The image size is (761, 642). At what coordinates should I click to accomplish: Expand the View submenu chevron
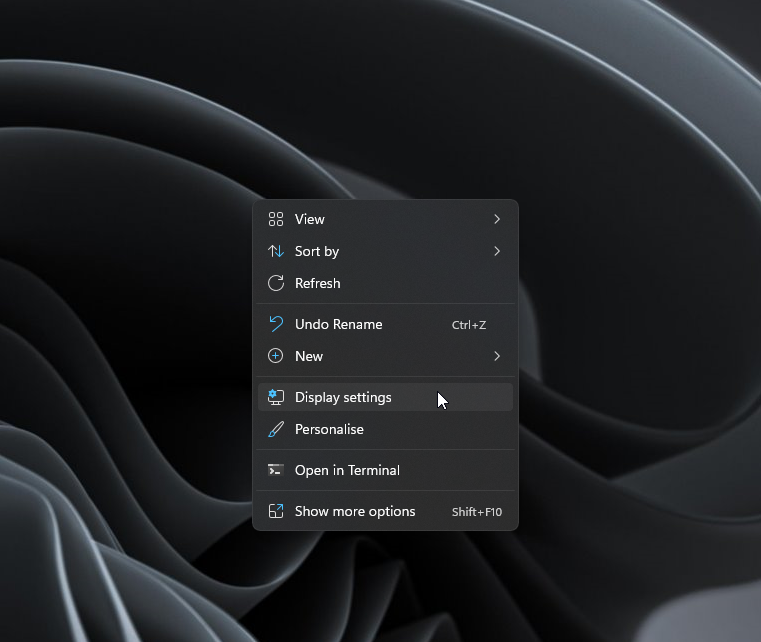click(496, 219)
